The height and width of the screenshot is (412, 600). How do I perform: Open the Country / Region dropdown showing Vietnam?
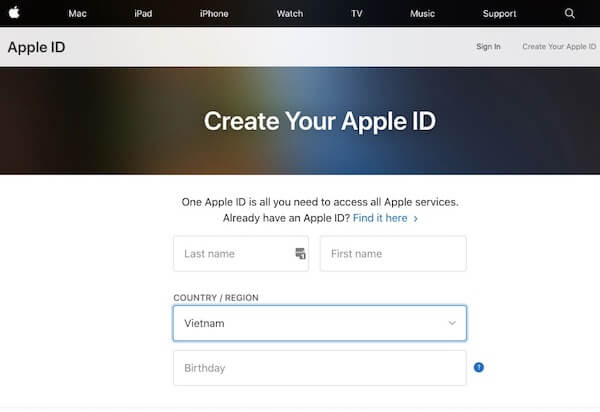[x=310, y=323]
